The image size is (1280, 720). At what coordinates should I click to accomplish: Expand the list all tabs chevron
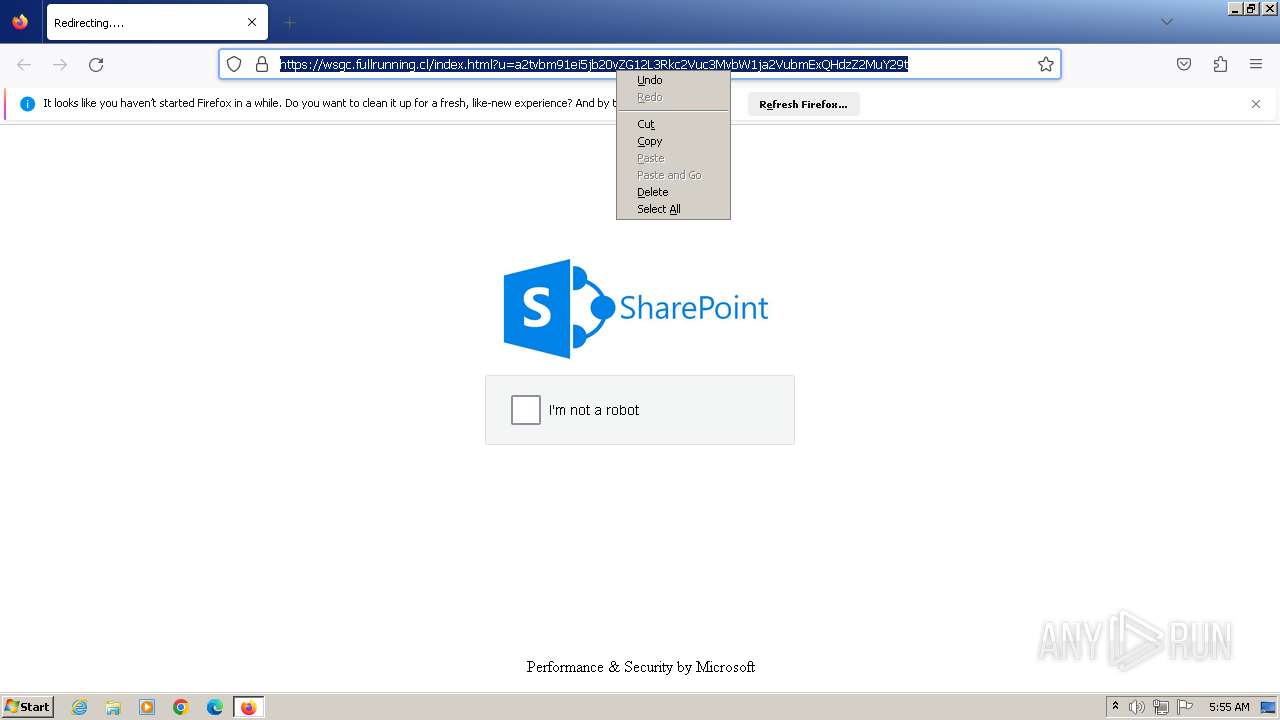click(1166, 22)
